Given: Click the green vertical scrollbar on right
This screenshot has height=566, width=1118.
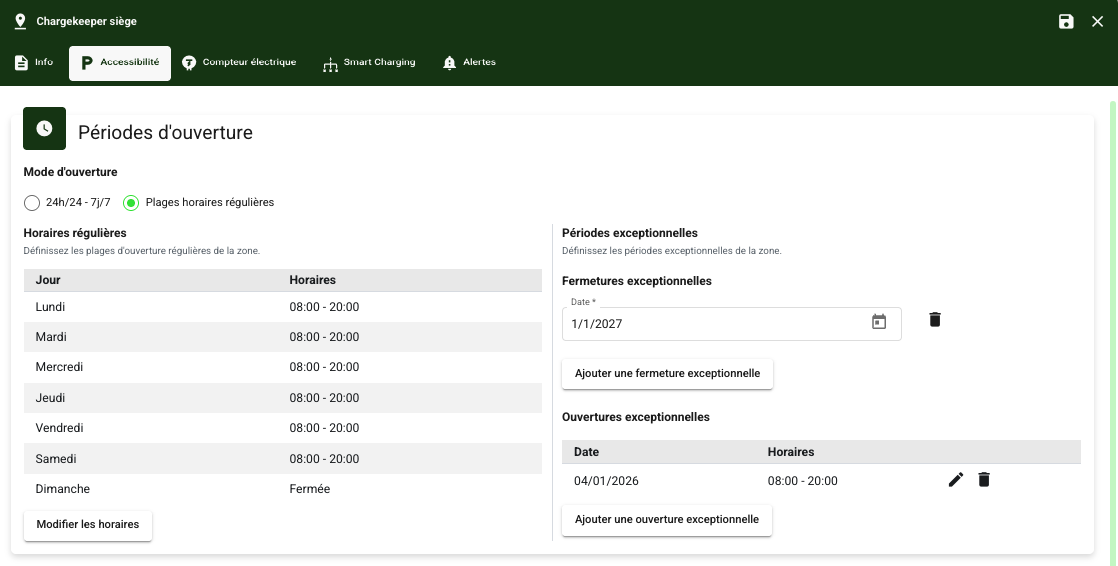Looking at the screenshot, I should (x=1113, y=300).
